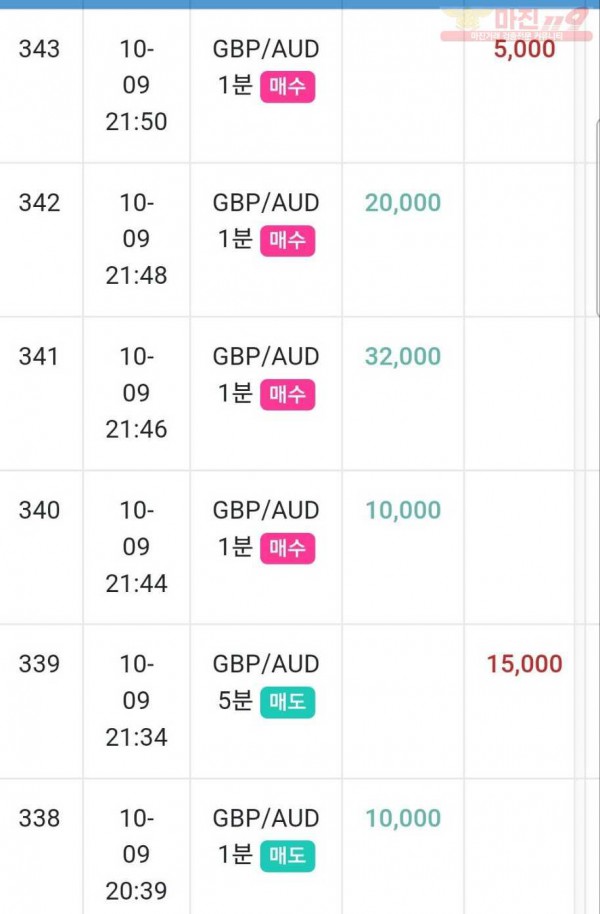The image size is (600, 914).
Task: Click row number 338
Action: click(x=39, y=818)
